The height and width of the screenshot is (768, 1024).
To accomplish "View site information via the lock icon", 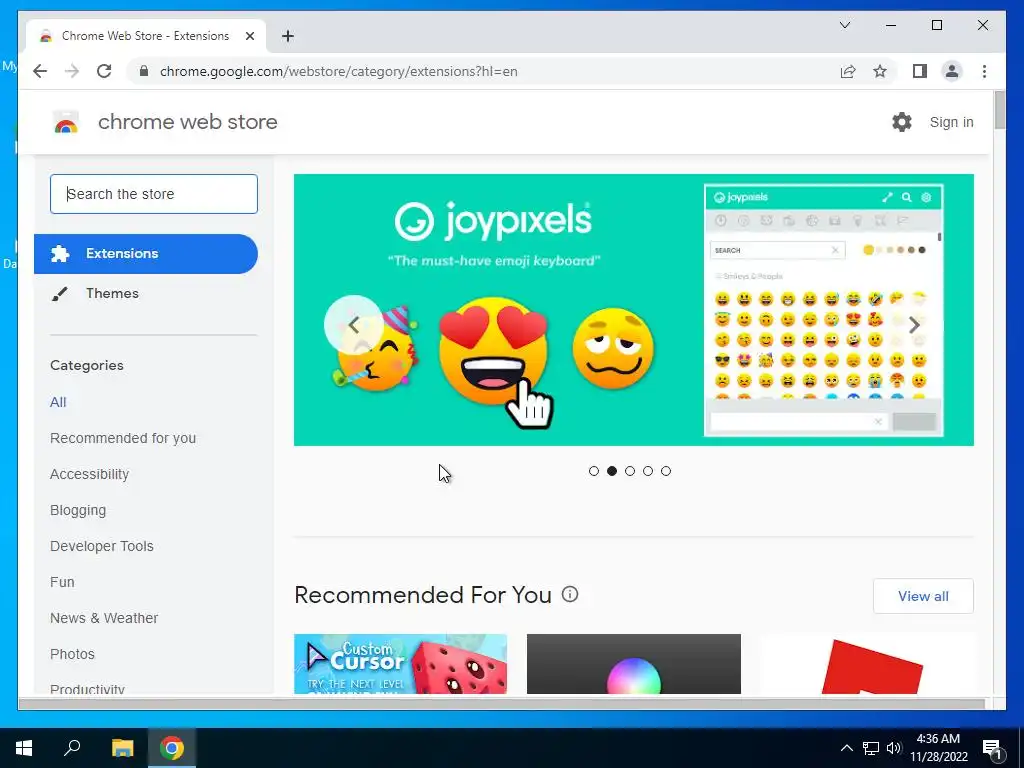I will 144,71.
